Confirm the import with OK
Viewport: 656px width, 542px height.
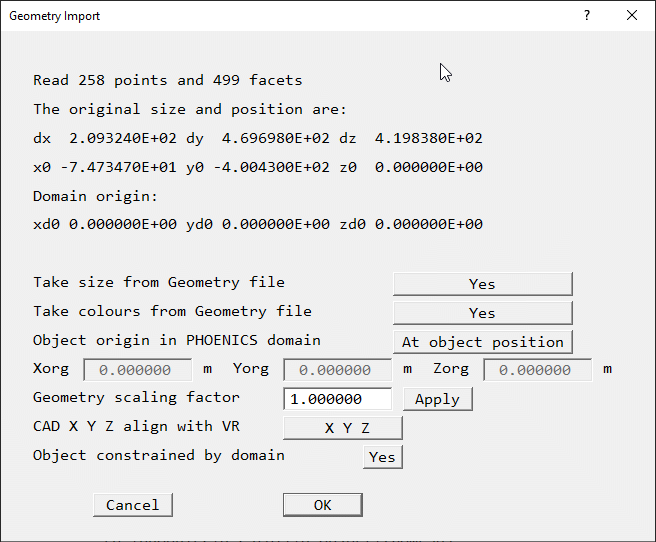pos(322,505)
